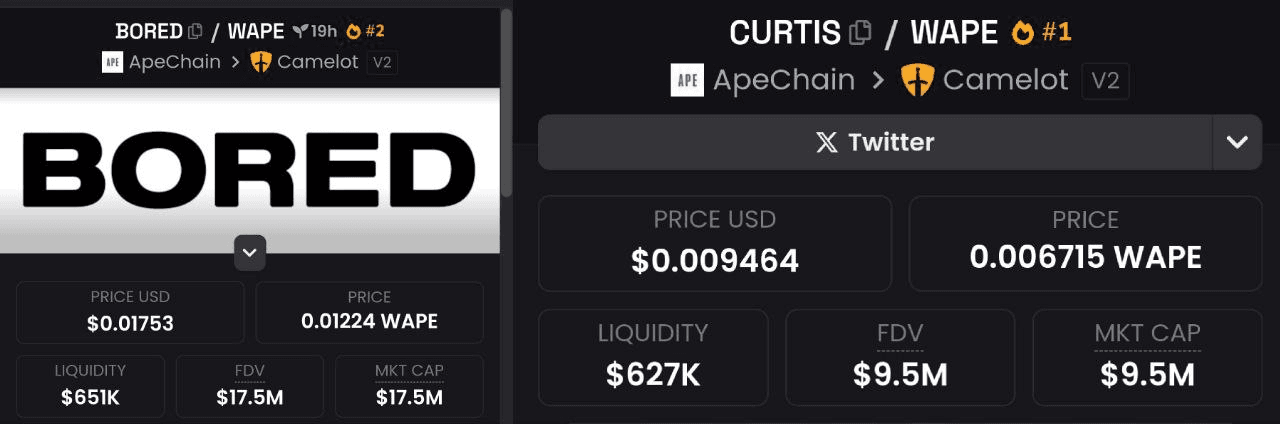This screenshot has width=1280, height=424.
Task: Open the ApeChain link under CURTIS
Action: coord(783,80)
